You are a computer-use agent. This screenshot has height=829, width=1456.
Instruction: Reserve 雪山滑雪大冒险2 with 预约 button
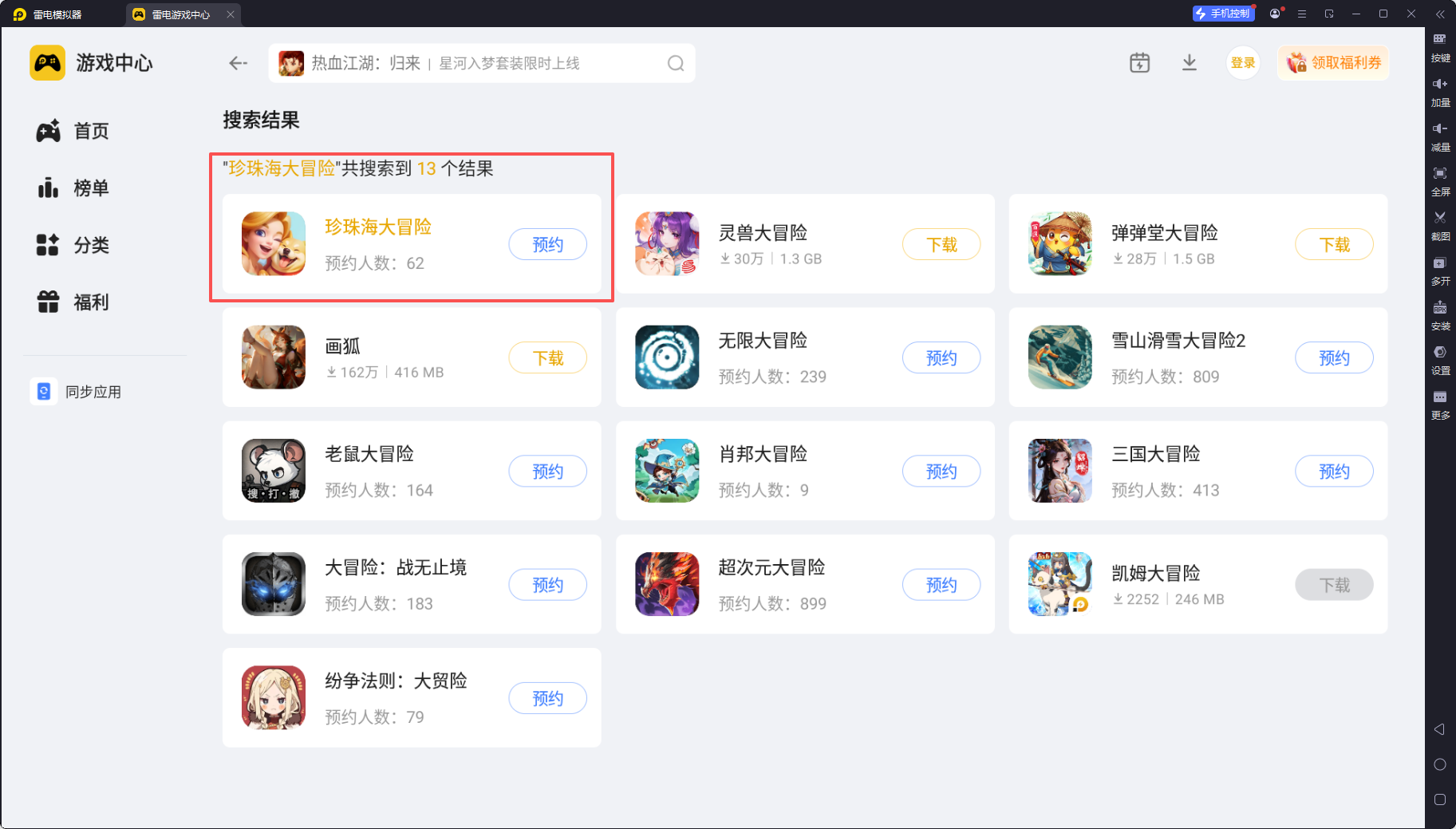coord(1334,357)
